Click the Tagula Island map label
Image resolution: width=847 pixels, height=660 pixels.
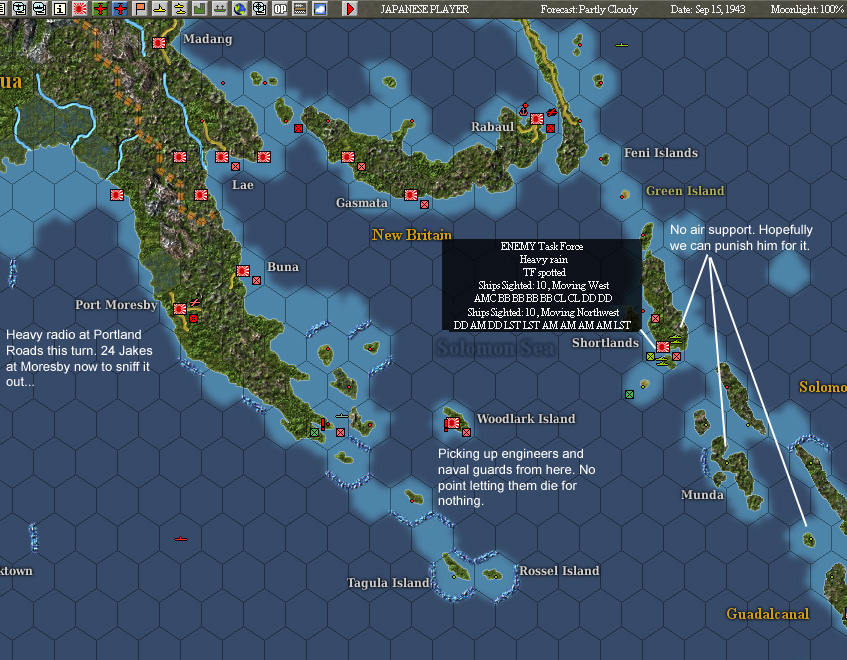point(388,583)
